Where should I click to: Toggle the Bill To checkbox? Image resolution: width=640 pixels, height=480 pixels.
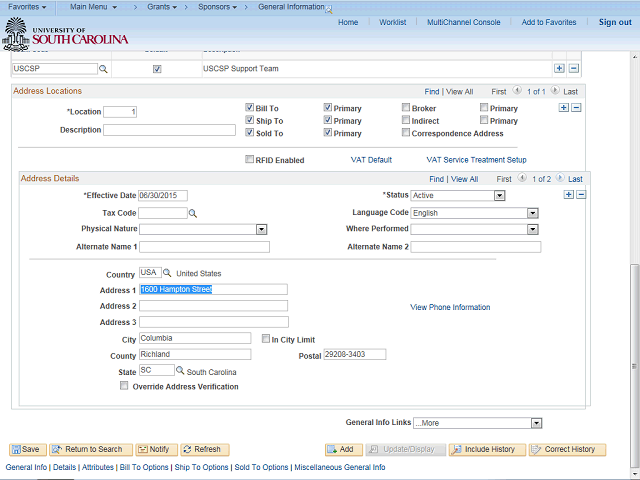tap(250, 108)
